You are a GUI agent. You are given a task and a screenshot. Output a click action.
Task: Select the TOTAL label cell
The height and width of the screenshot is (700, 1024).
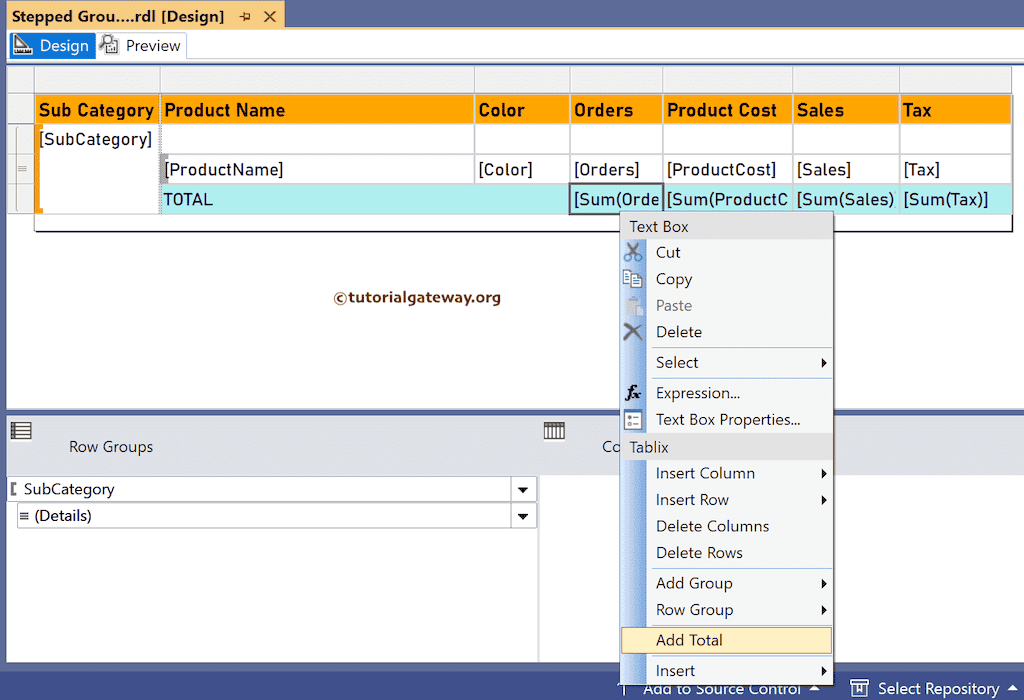(364, 199)
